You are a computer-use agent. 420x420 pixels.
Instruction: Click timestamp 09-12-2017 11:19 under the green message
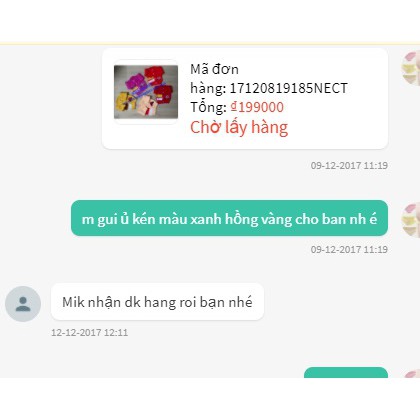(x=349, y=250)
